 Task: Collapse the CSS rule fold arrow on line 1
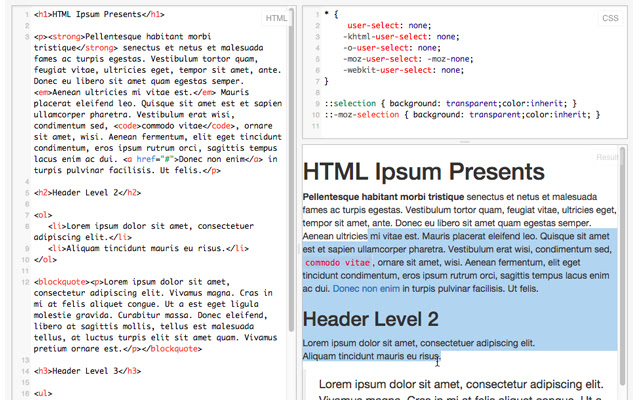(317, 16)
